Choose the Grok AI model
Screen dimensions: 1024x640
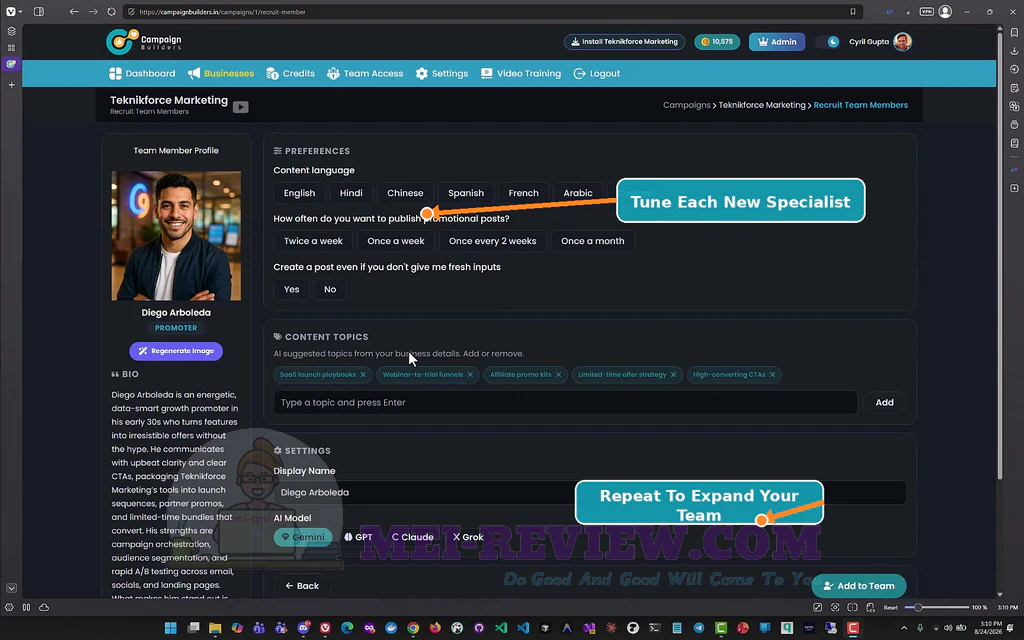point(468,537)
